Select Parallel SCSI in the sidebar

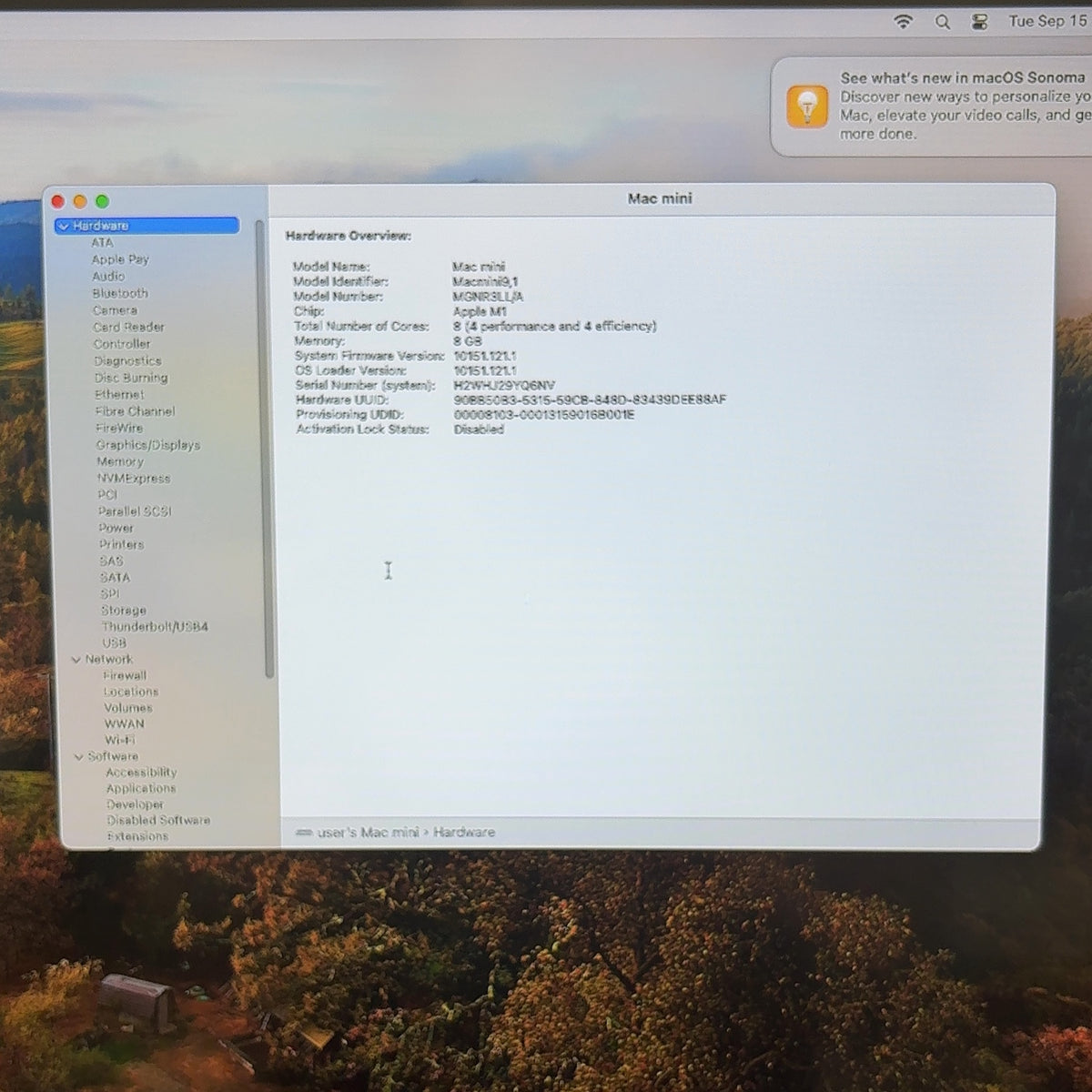point(135,511)
